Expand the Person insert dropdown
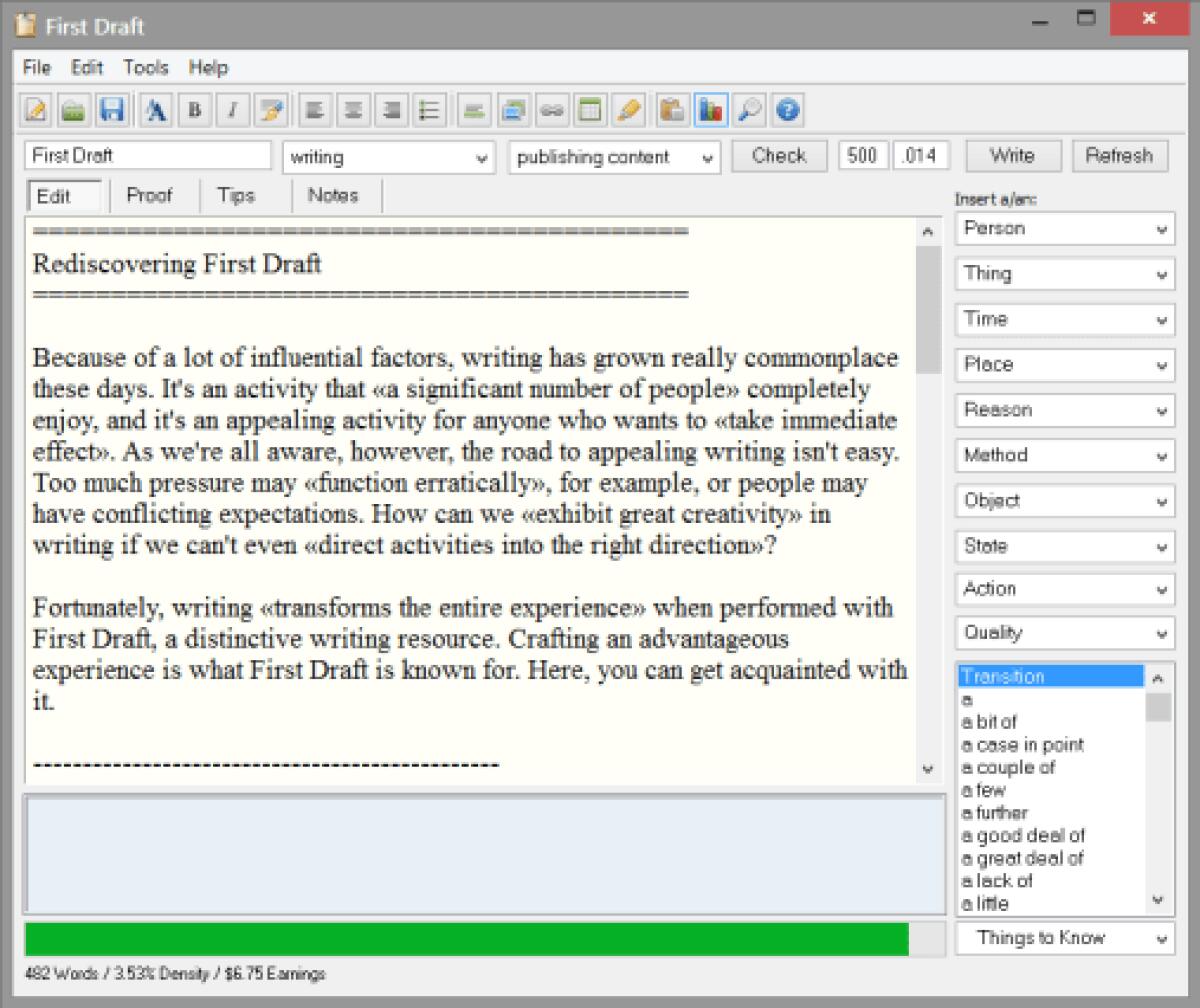Image resolution: width=1200 pixels, height=1008 pixels. [1063, 228]
